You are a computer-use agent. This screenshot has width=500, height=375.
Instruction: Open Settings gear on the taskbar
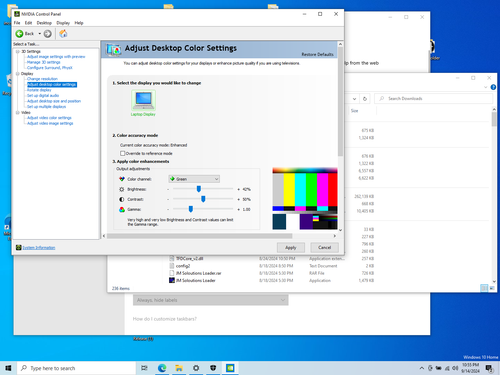pos(196,368)
